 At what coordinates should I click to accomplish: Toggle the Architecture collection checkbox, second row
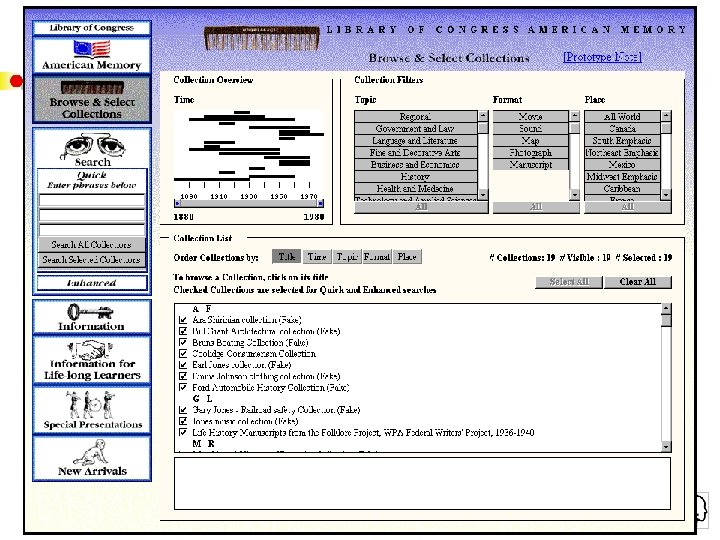tap(183, 331)
